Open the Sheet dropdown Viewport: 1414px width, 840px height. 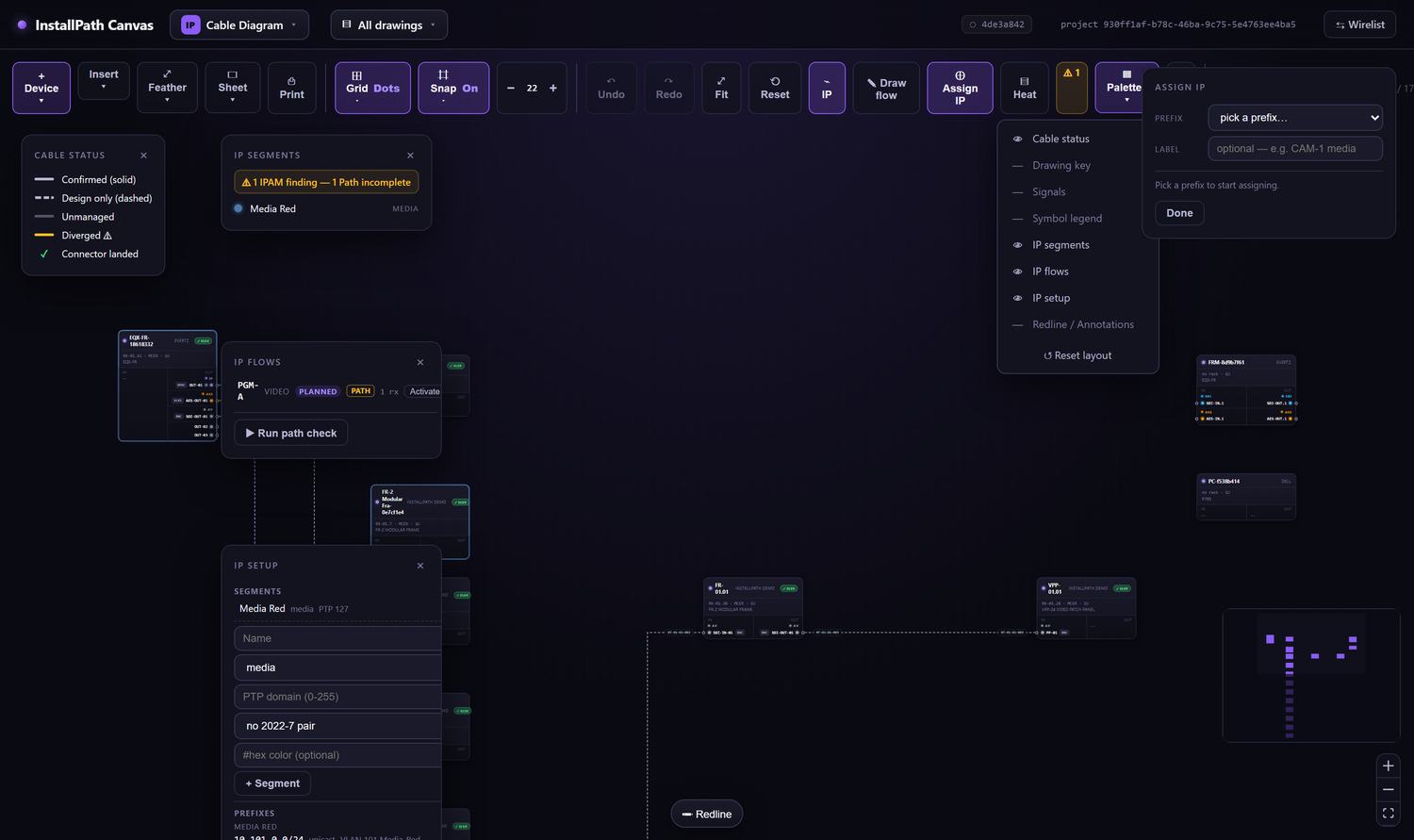(x=233, y=88)
